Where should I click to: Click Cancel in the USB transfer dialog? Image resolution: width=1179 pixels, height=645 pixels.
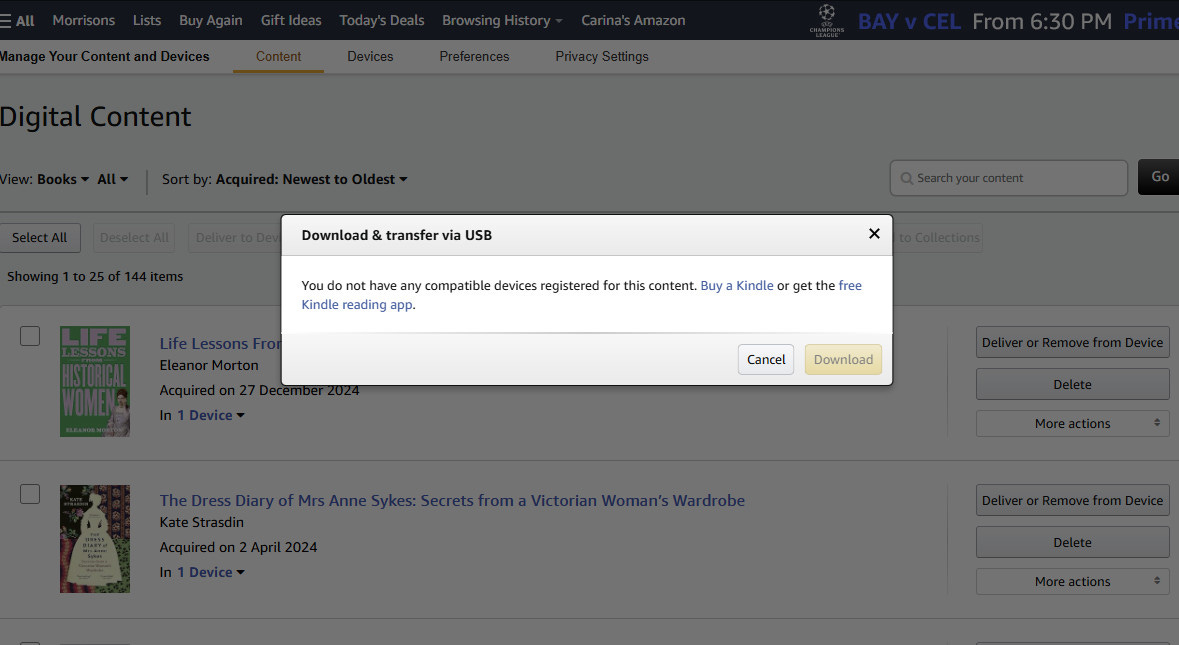point(765,359)
